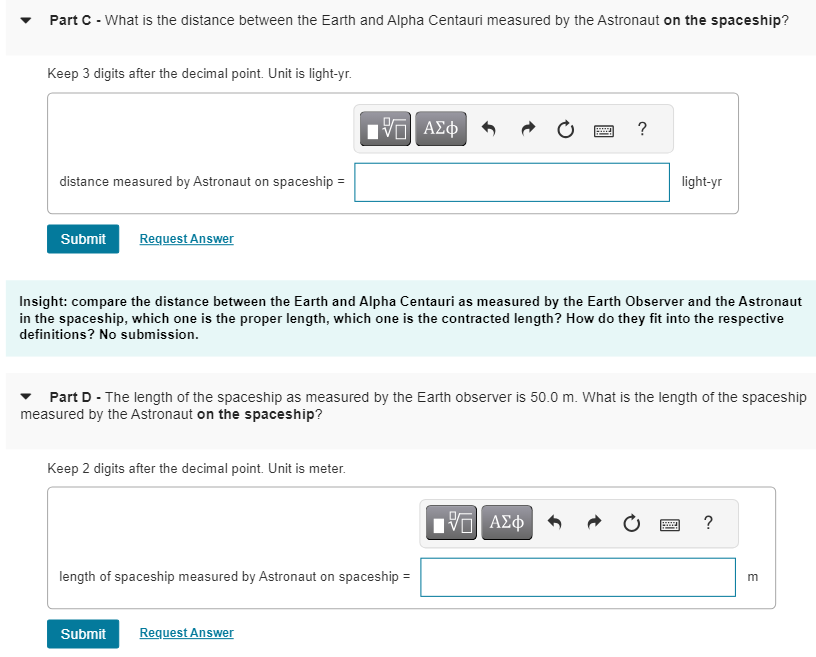This screenshot has width=816, height=657.
Task: Click help question mark in Part D toolbar
Action: click(x=708, y=522)
